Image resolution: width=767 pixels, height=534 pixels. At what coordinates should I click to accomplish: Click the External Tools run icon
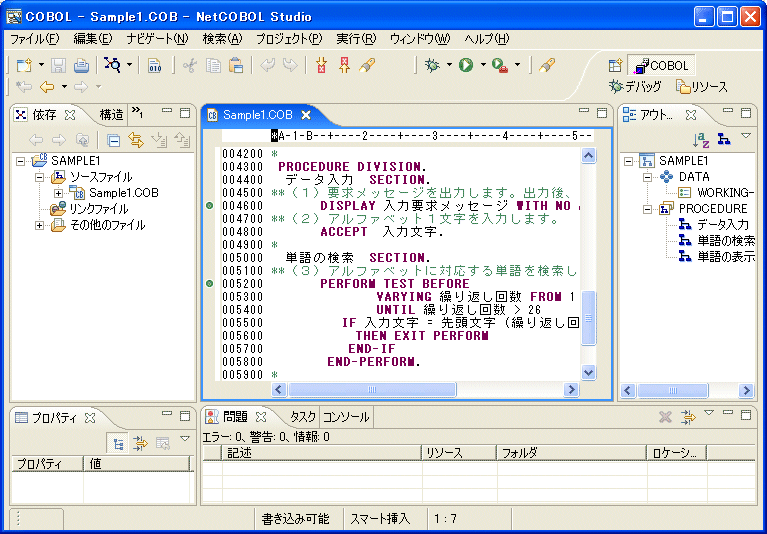tap(500, 65)
